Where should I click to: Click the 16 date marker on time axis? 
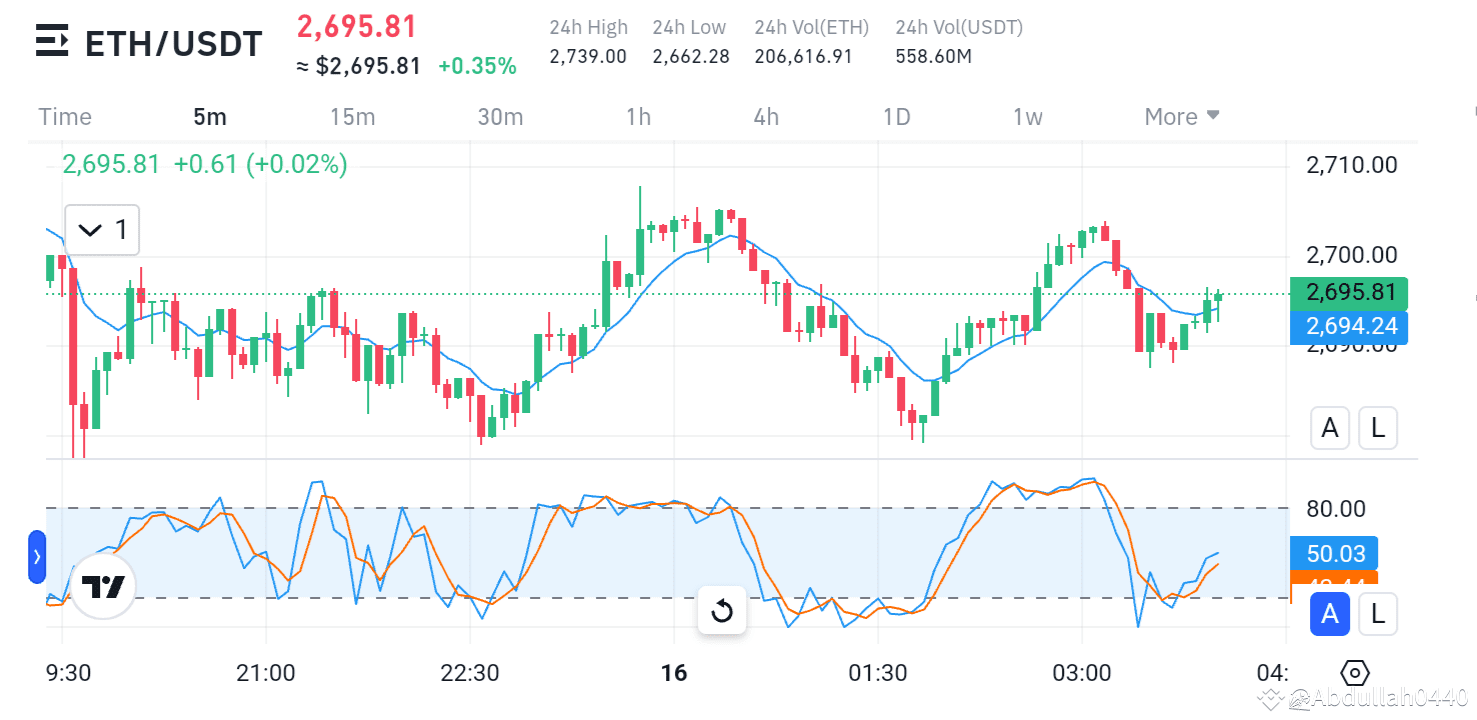point(675,673)
